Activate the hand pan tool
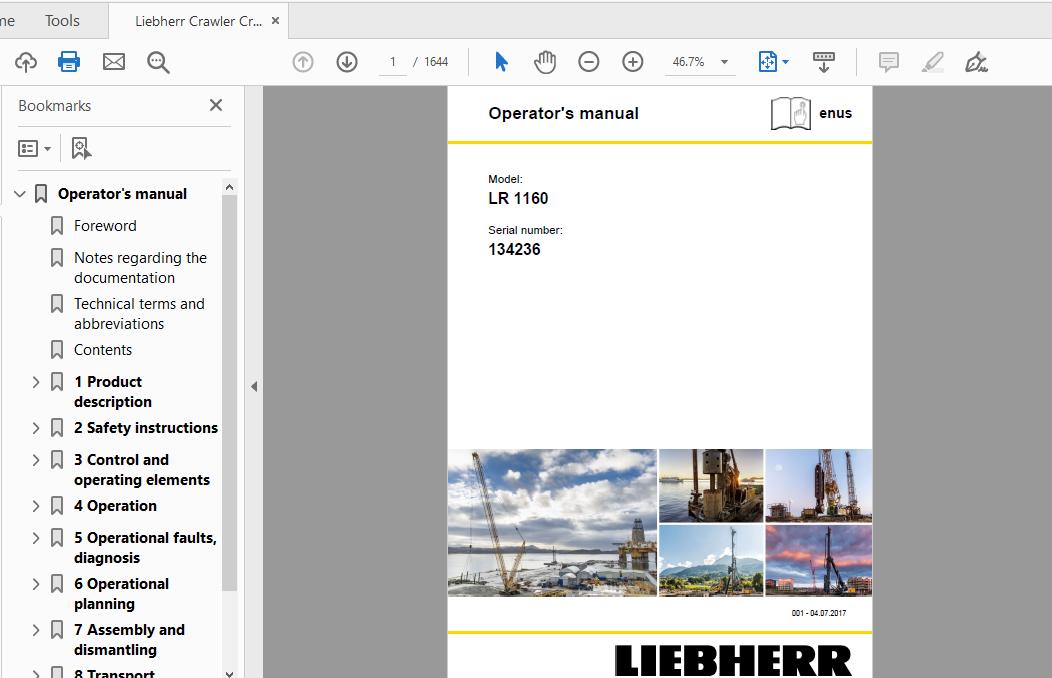This screenshot has height=678, width=1052. [x=545, y=62]
